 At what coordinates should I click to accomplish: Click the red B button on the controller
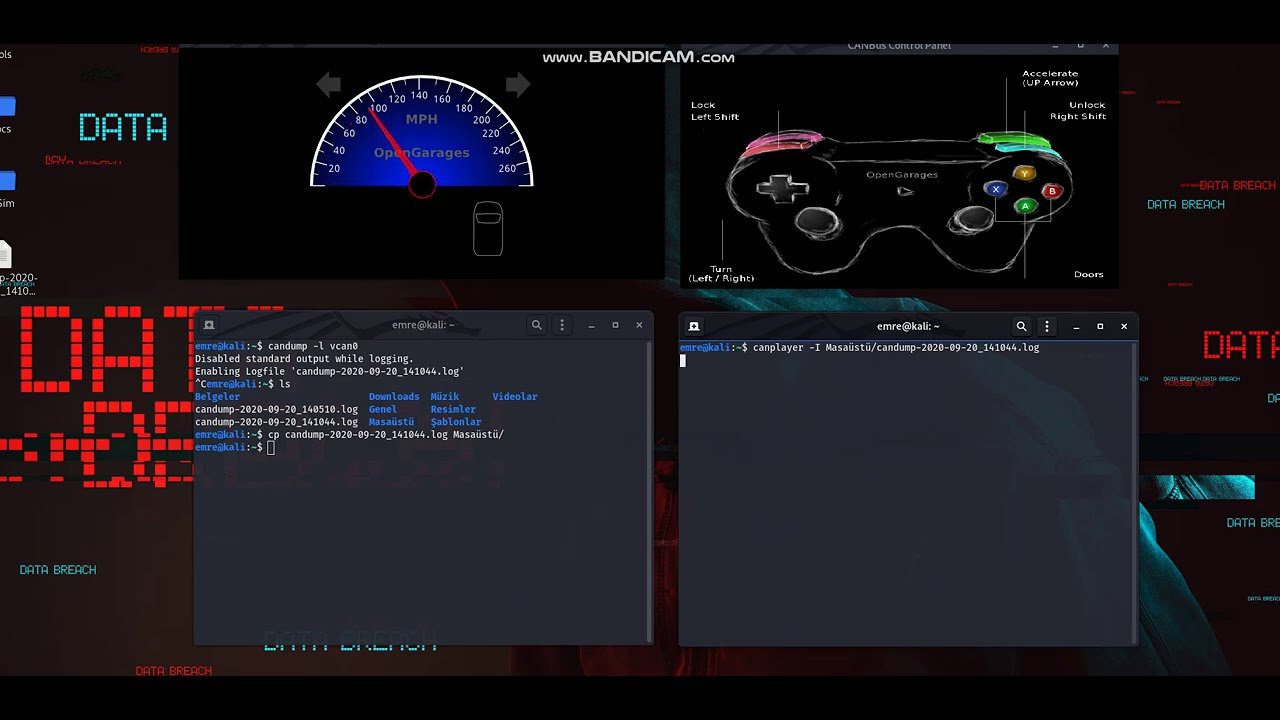1052,191
